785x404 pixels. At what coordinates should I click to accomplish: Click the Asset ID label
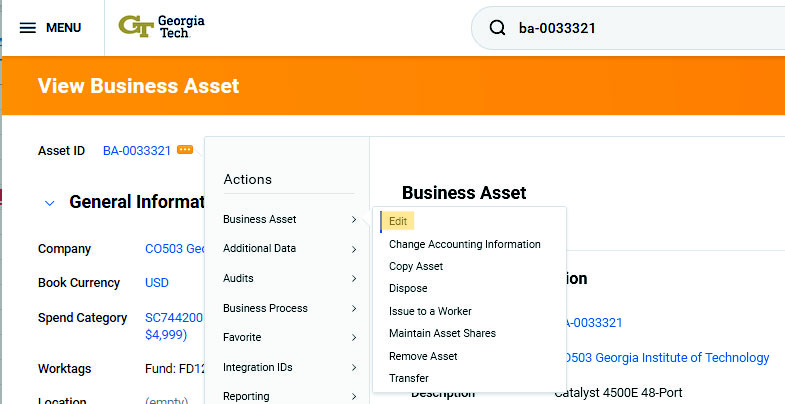[x=62, y=151]
